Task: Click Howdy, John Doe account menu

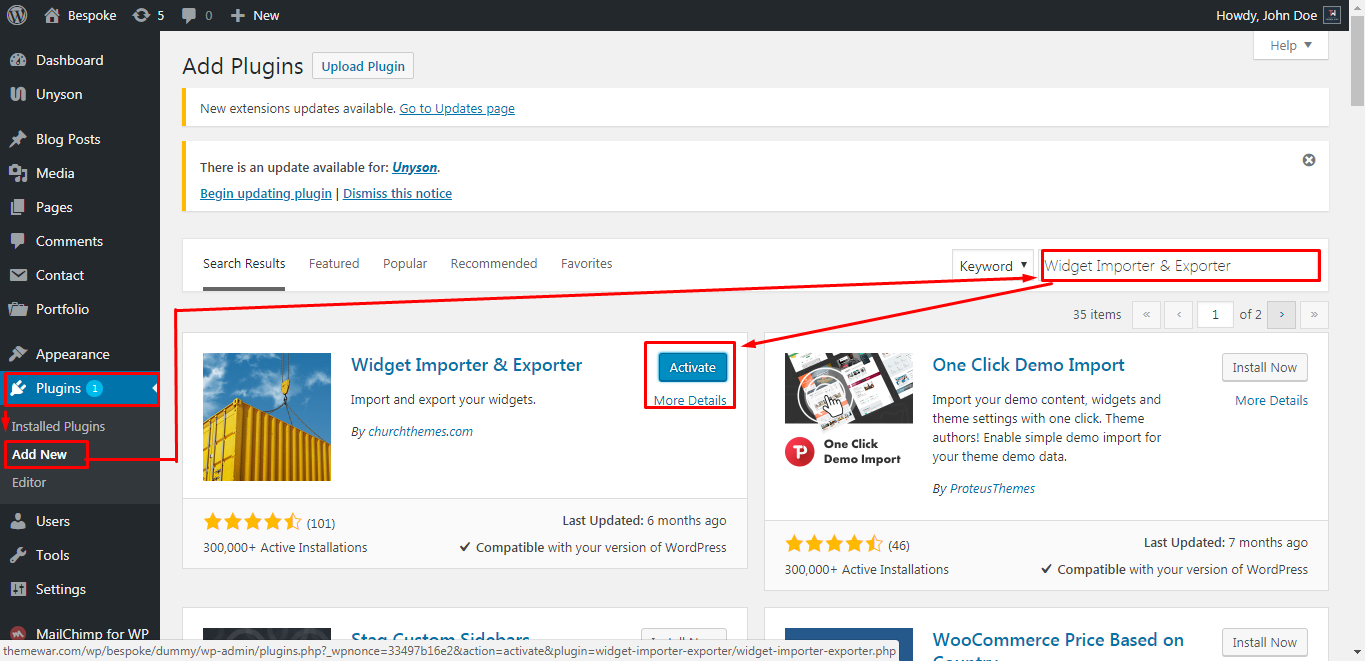Action: (1278, 15)
